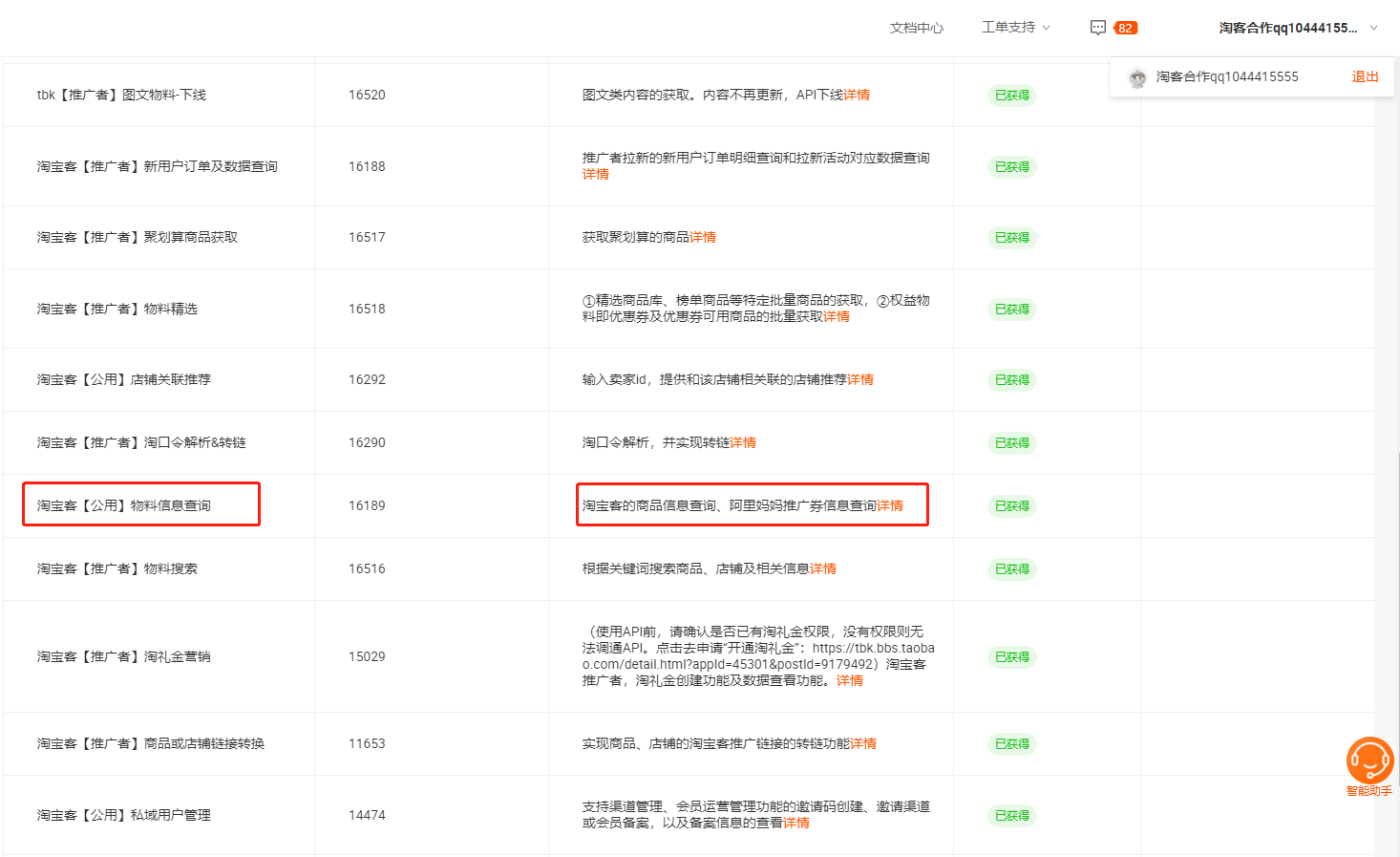Viewport: 1400px width, 857px height.
Task: Click 已获得 status tag in row 16189
Action: pyautogui.click(x=1012, y=506)
